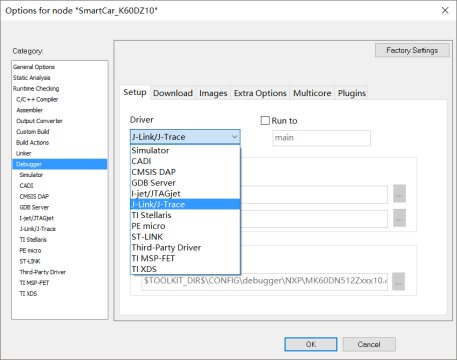
Task: Select Runtime Checking category
Action: pos(36,89)
